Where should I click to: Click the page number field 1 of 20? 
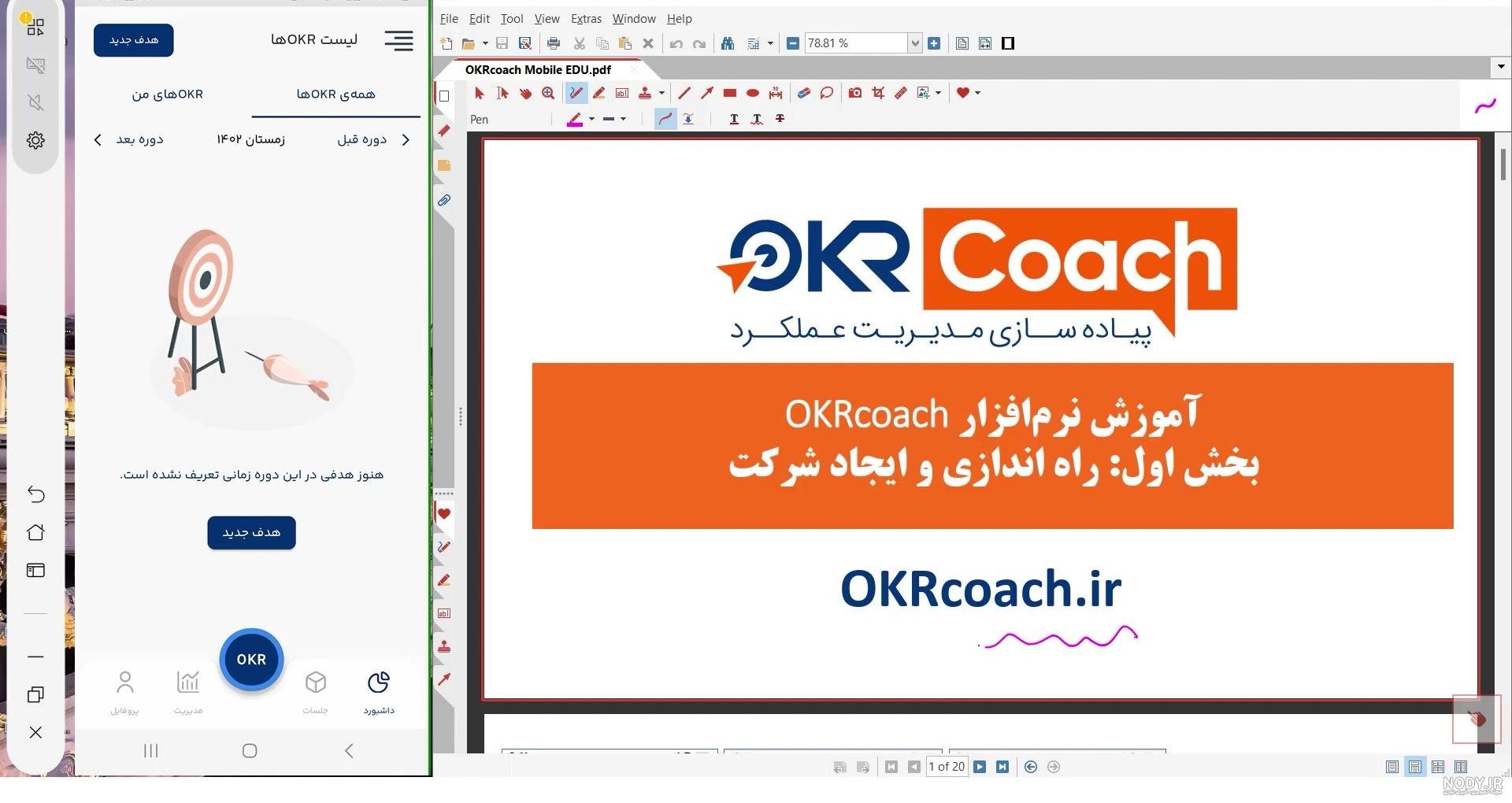[x=947, y=767]
